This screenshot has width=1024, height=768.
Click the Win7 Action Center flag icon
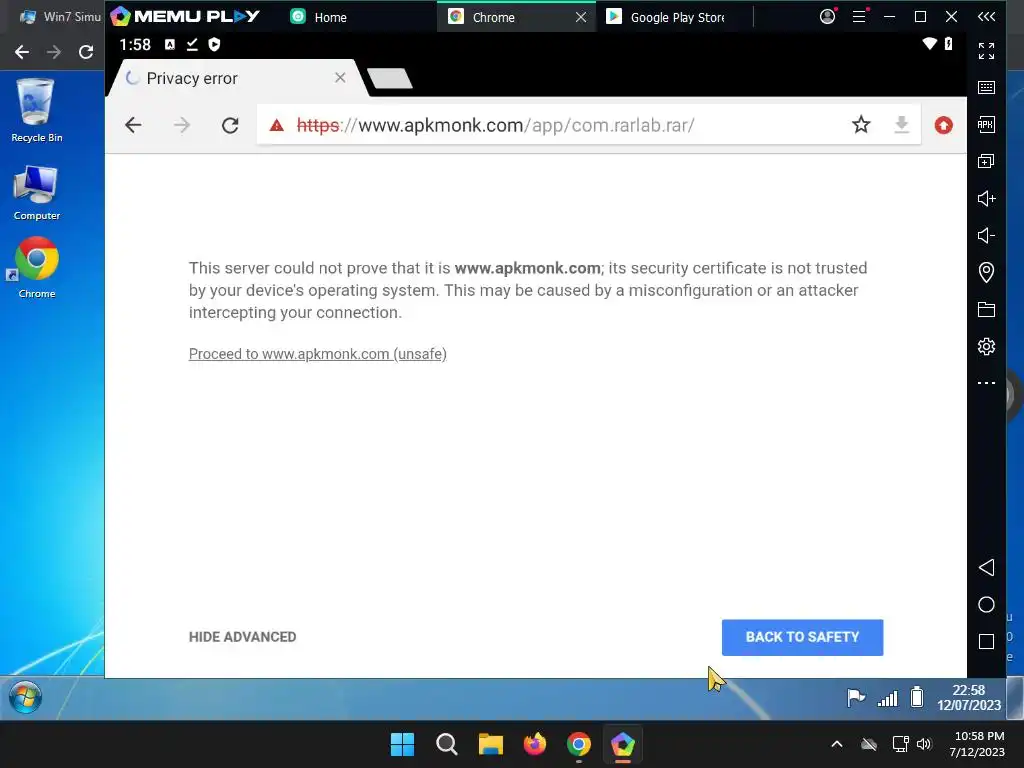(x=856, y=698)
